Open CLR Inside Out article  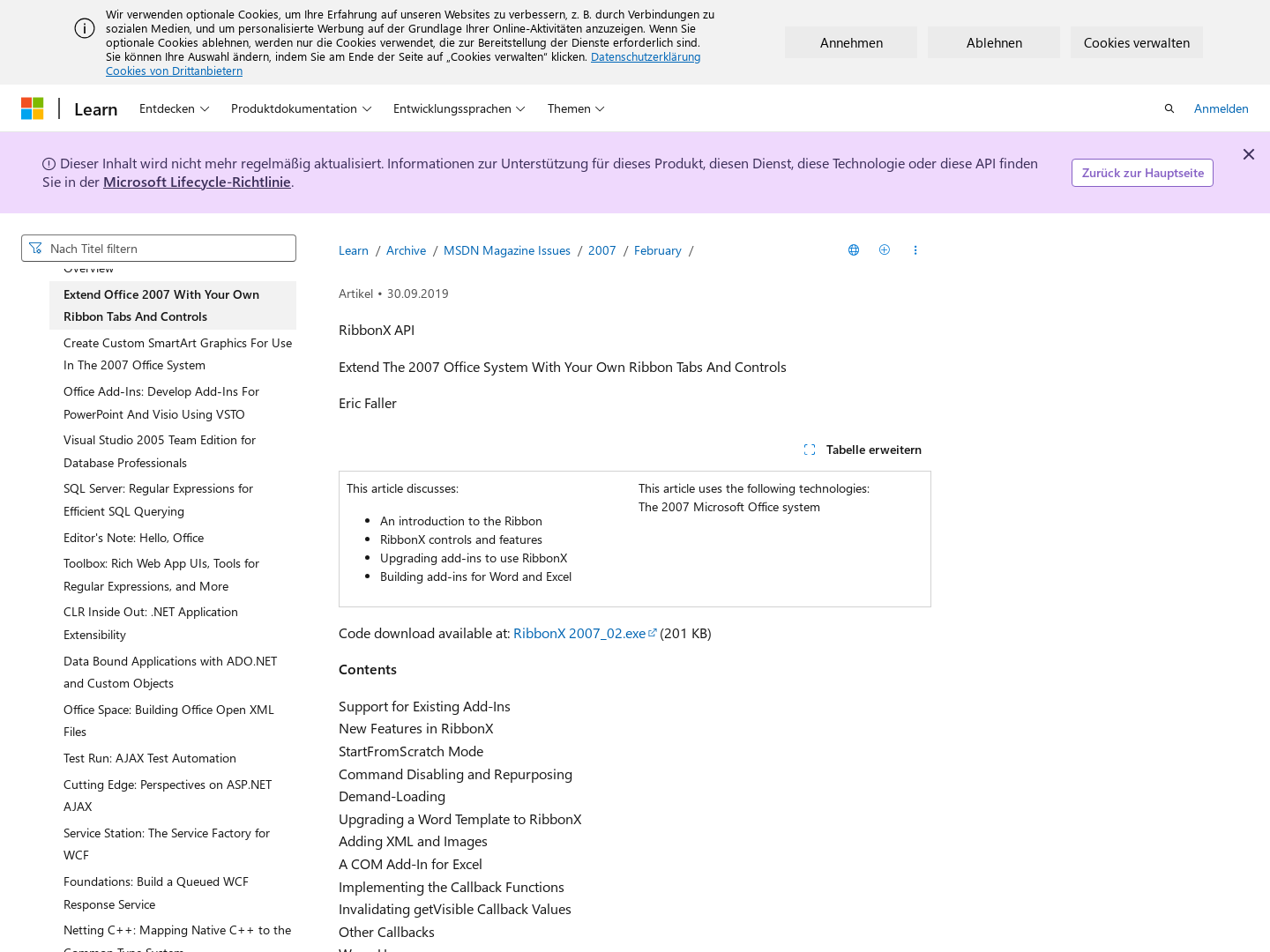[173, 623]
